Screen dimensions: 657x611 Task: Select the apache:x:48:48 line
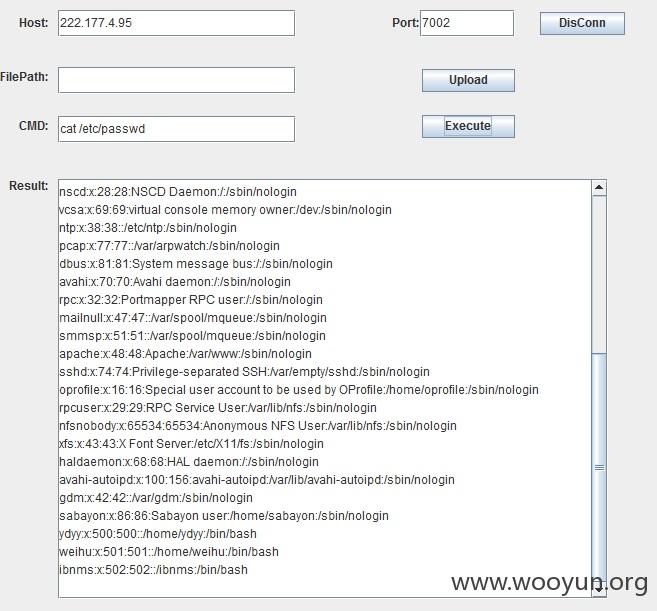click(x=186, y=354)
